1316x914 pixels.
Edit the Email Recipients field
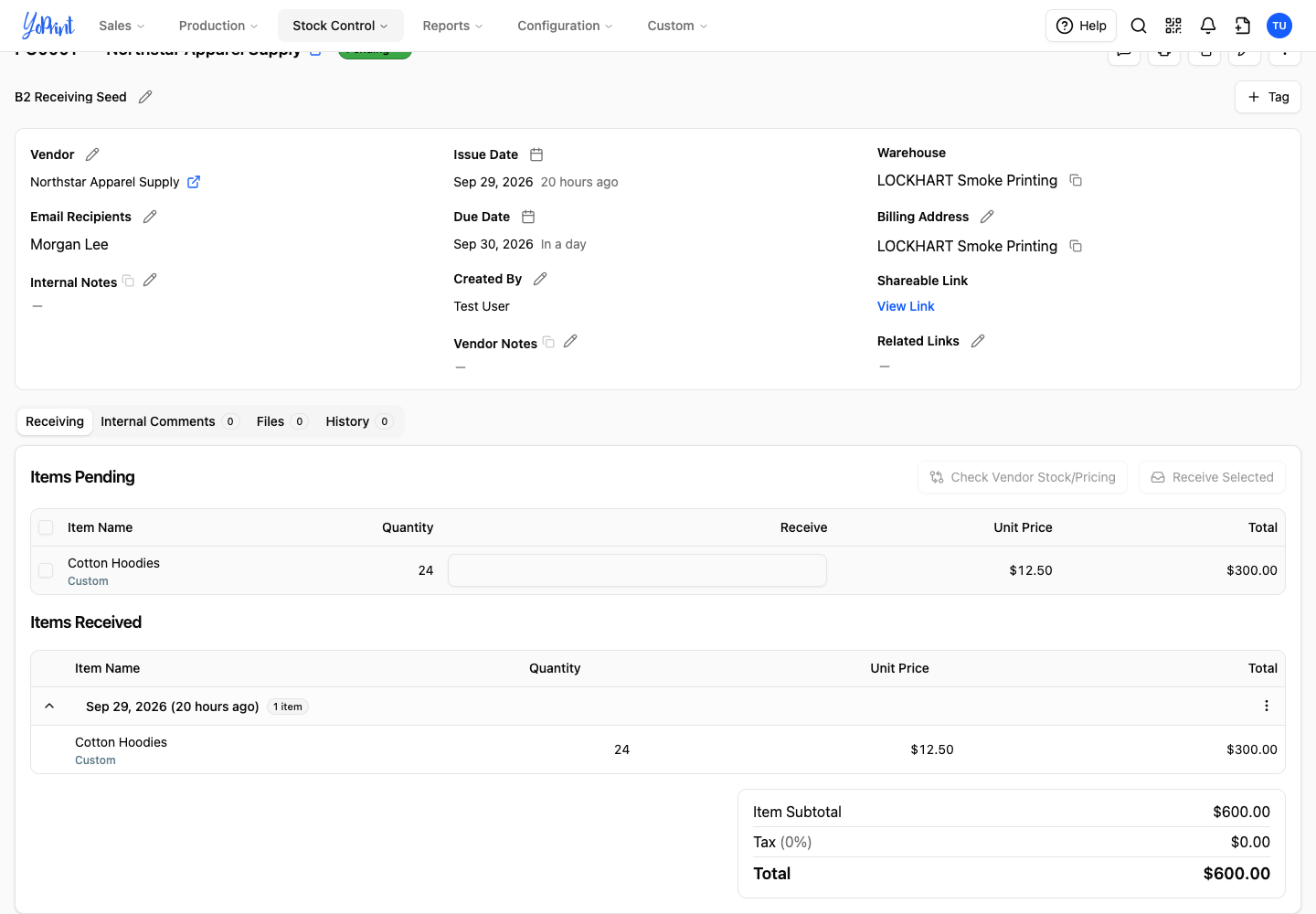tap(150, 217)
